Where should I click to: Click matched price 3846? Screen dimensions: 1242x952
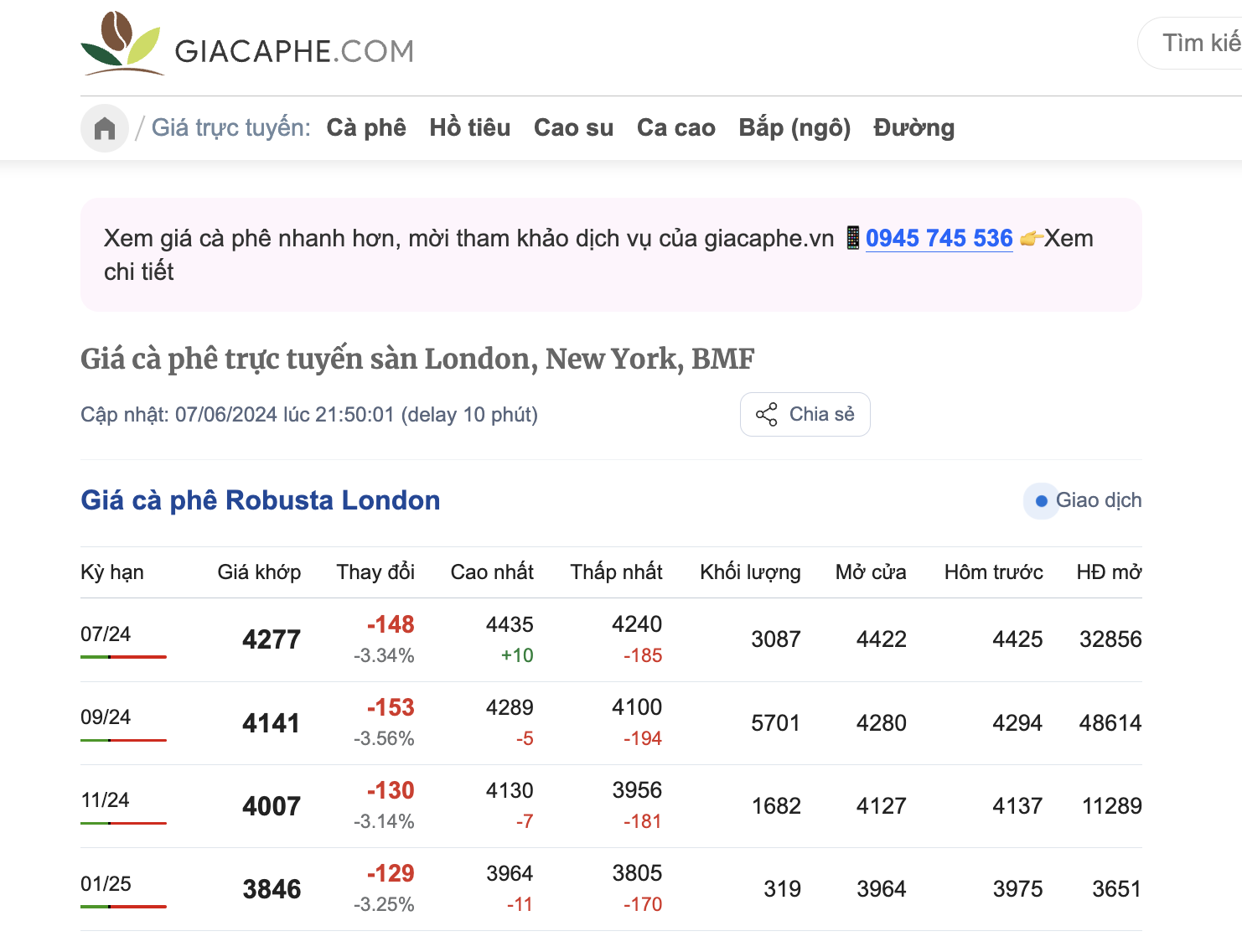pyautogui.click(x=272, y=888)
